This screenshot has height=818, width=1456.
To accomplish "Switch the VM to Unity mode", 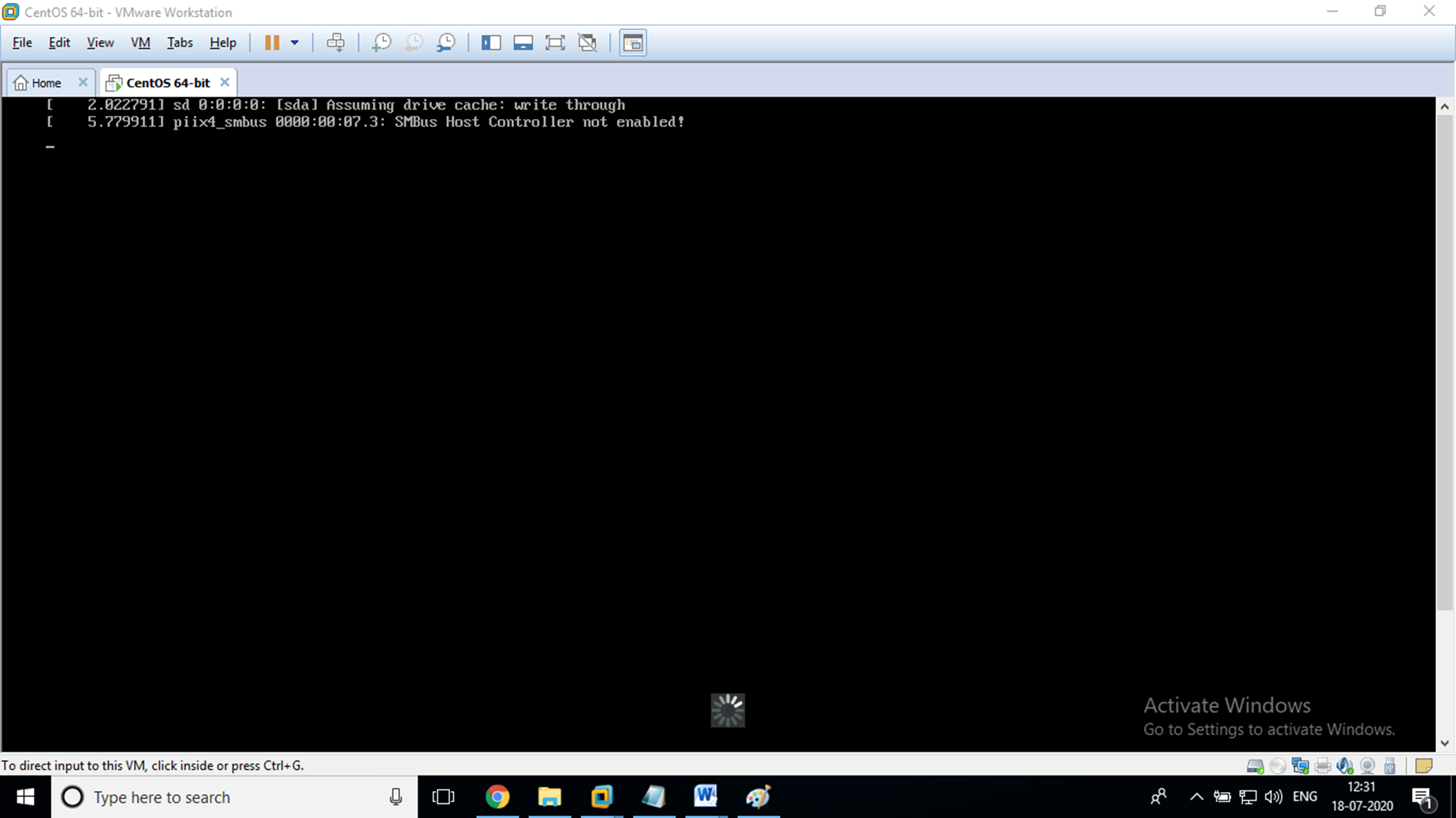I will (587, 43).
